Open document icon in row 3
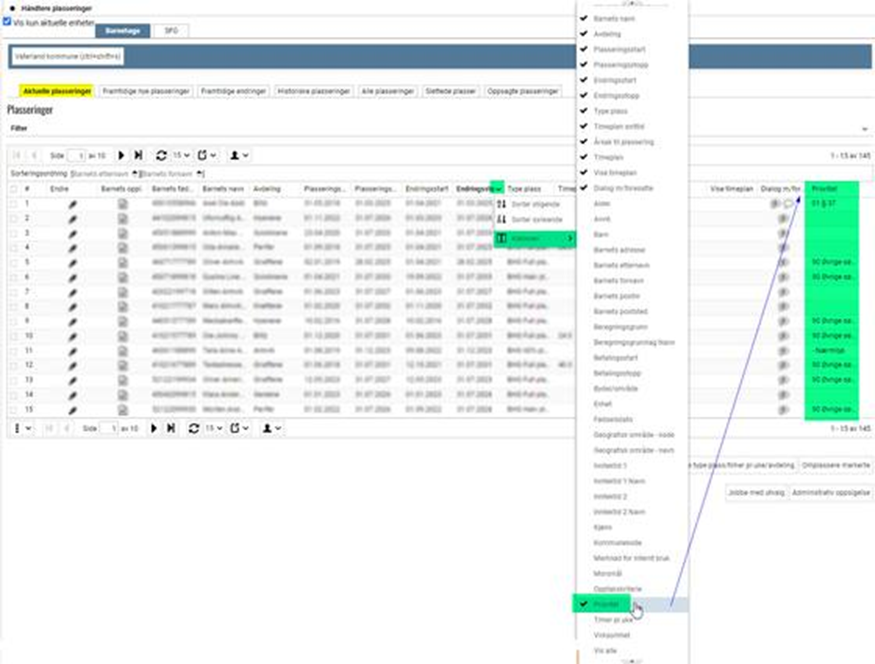The width and height of the screenshot is (875, 664). click(123, 233)
